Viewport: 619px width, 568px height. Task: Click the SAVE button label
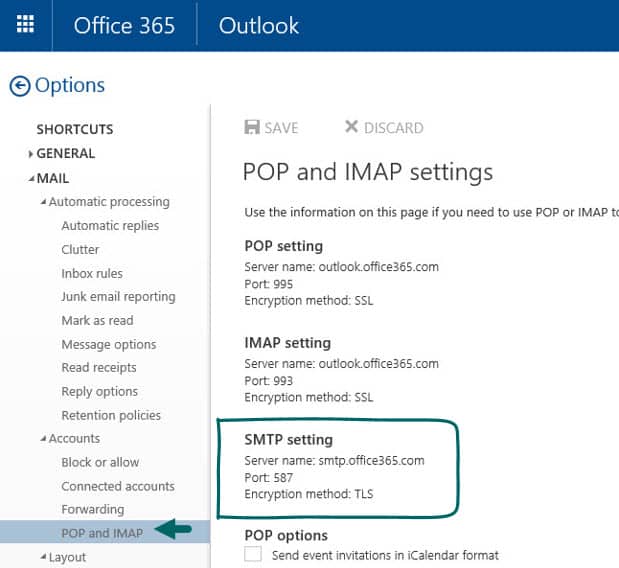click(281, 128)
